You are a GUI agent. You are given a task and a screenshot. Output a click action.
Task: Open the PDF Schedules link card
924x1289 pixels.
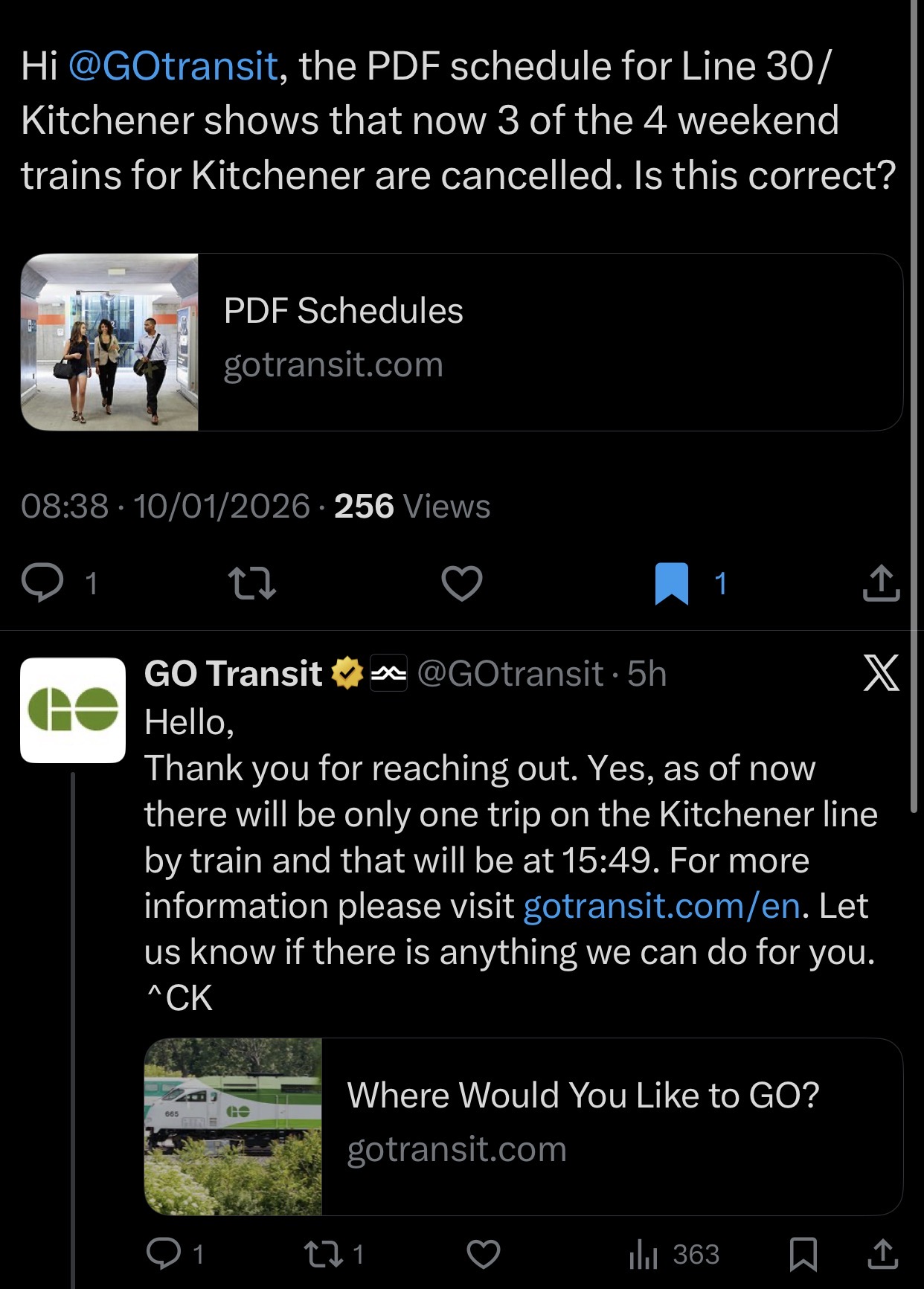[x=461, y=342]
